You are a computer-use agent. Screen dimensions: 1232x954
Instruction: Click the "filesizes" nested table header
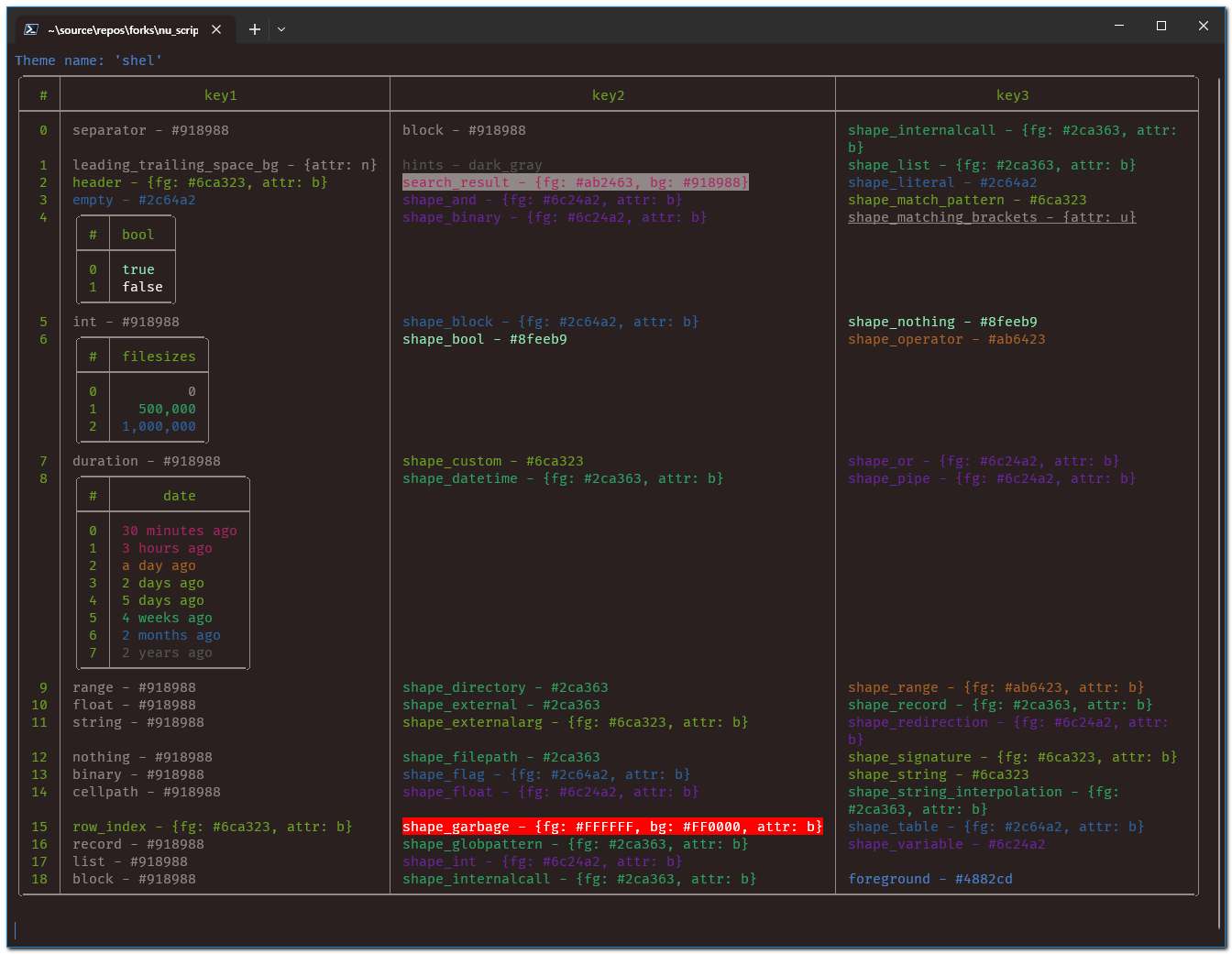(x=159, y=356)
